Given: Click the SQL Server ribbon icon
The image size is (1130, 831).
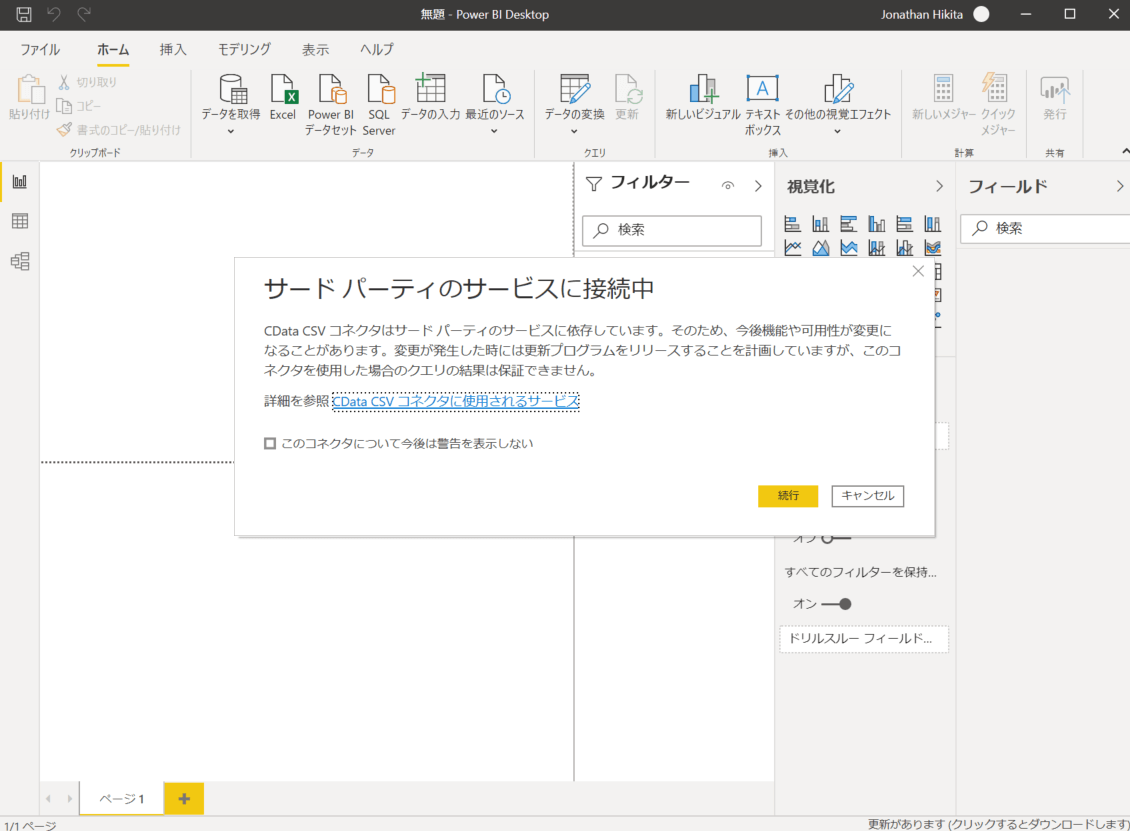Looking at the screenshot, I should [x=379, y=105].
